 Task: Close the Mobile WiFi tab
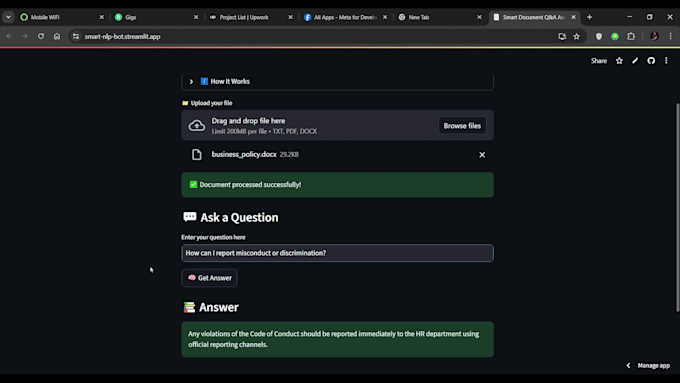tap(101, 17)
